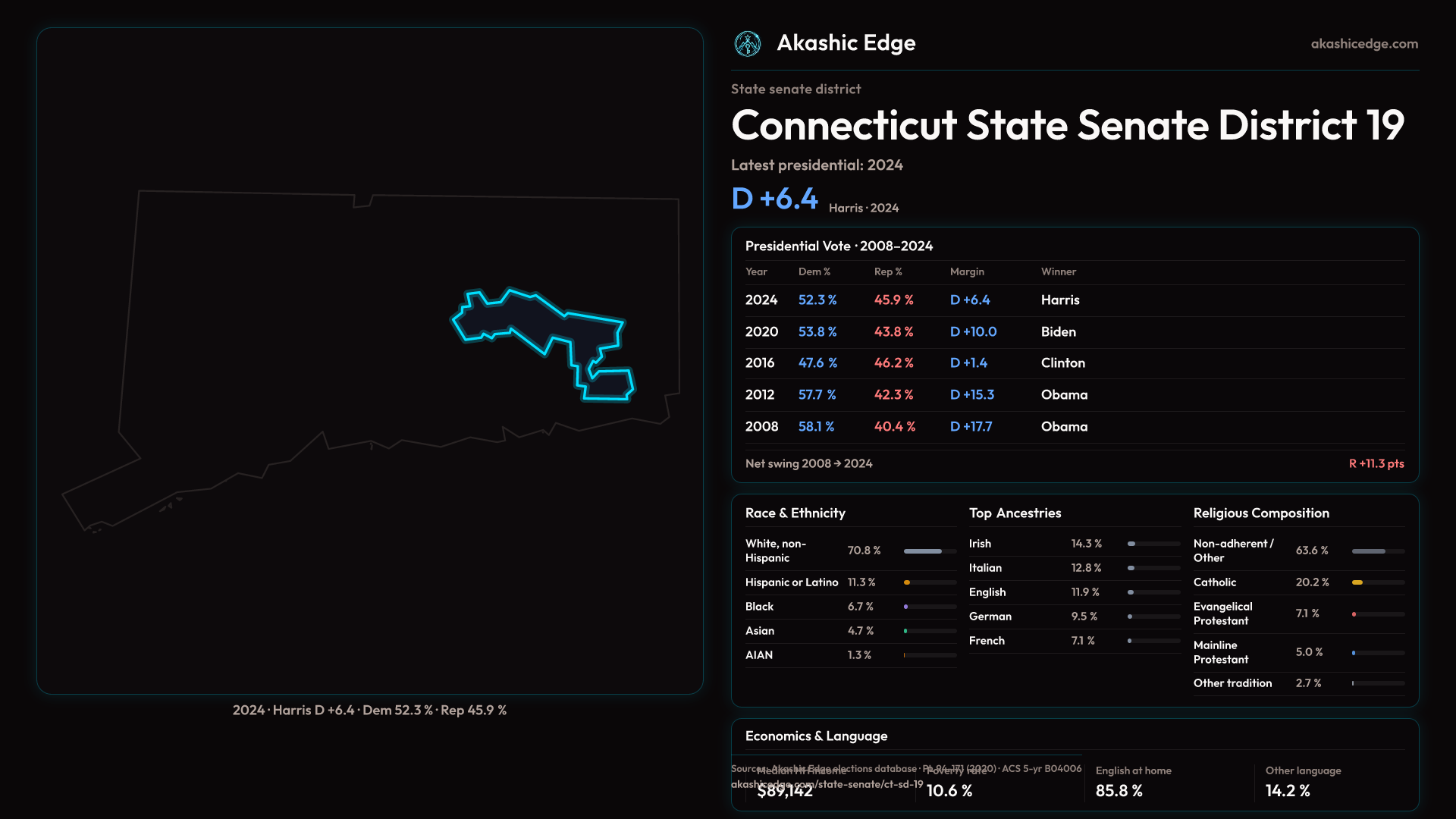Click the D +6.4 headline margin

[x=774, y=199]
